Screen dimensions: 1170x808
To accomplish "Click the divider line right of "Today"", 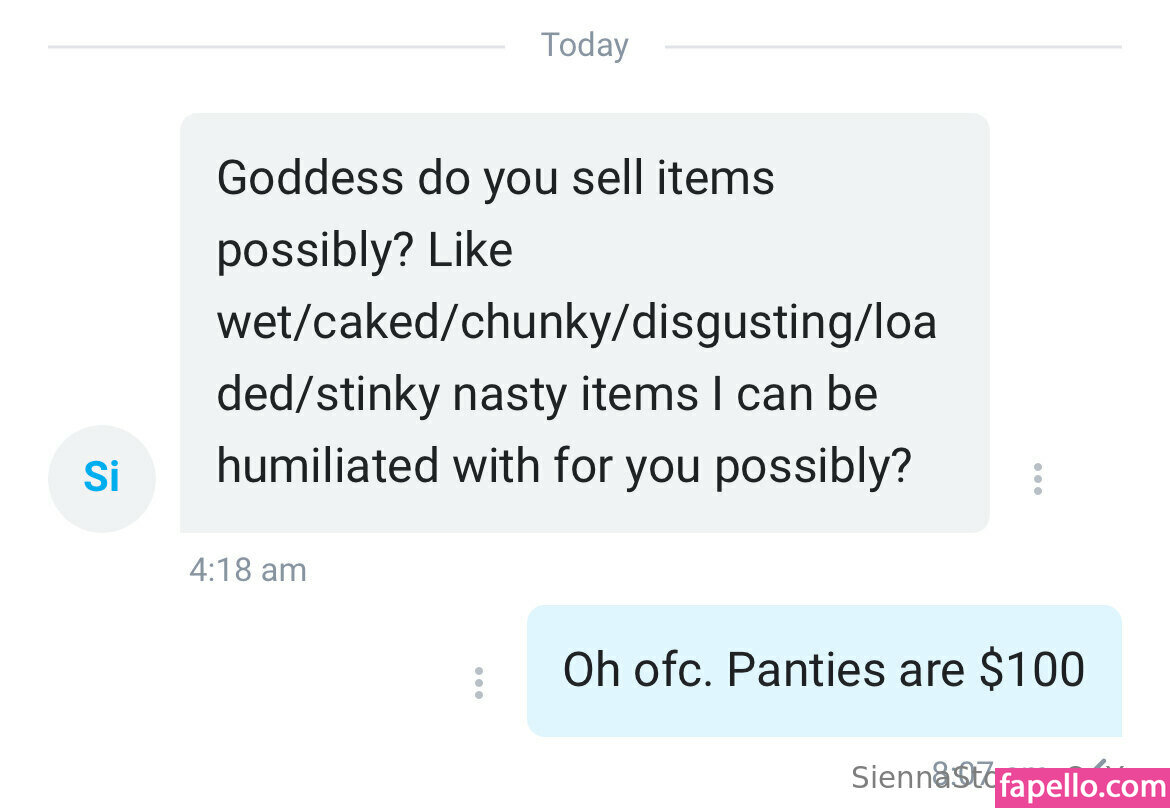I will pyautogui.click(x=892, y=46).
